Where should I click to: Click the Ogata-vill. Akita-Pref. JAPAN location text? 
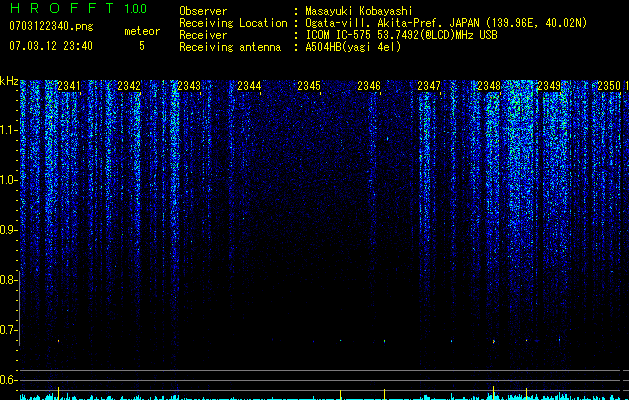coord(446,23)
